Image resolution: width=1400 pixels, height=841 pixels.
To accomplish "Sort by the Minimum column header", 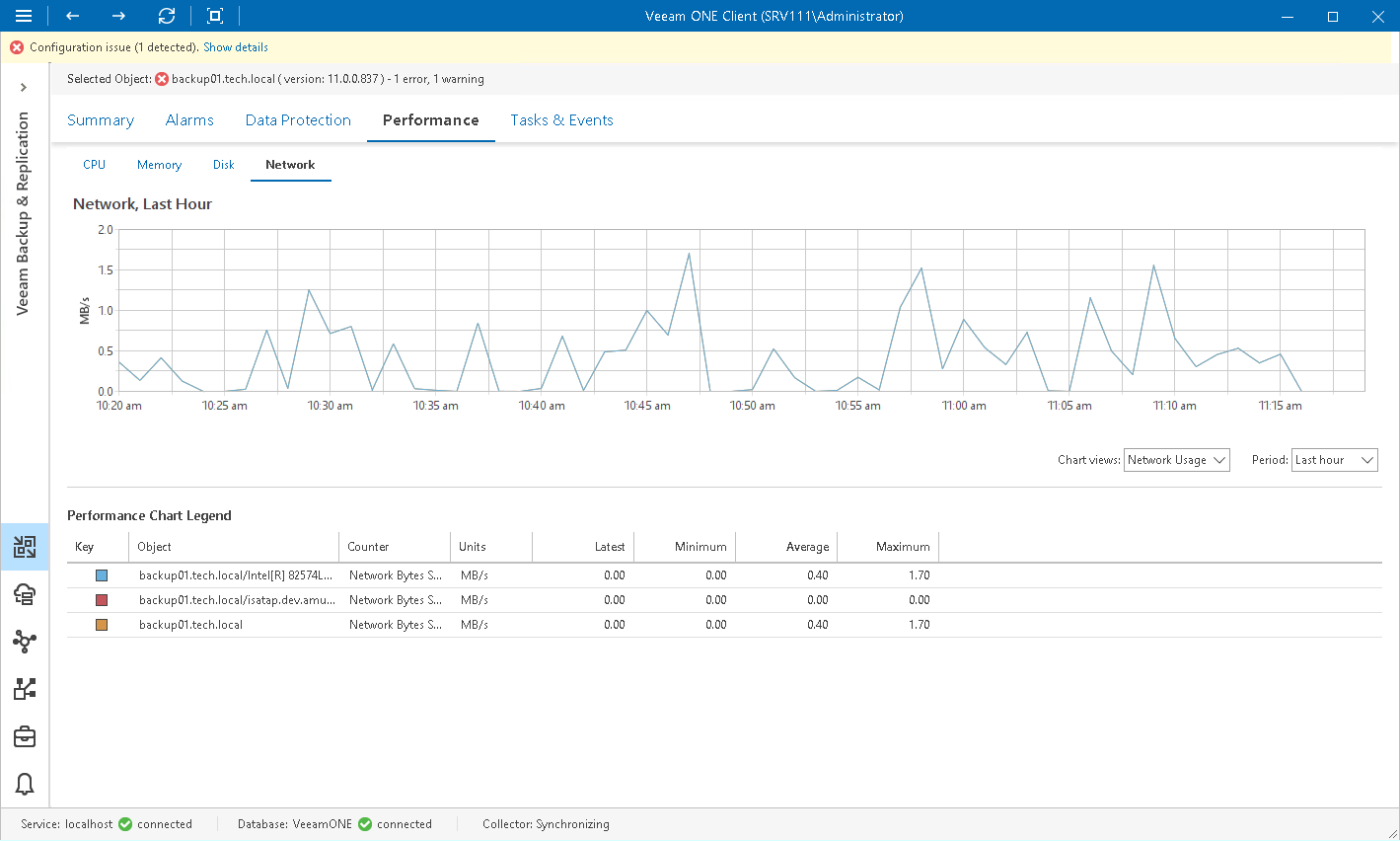I will point(685,547).
